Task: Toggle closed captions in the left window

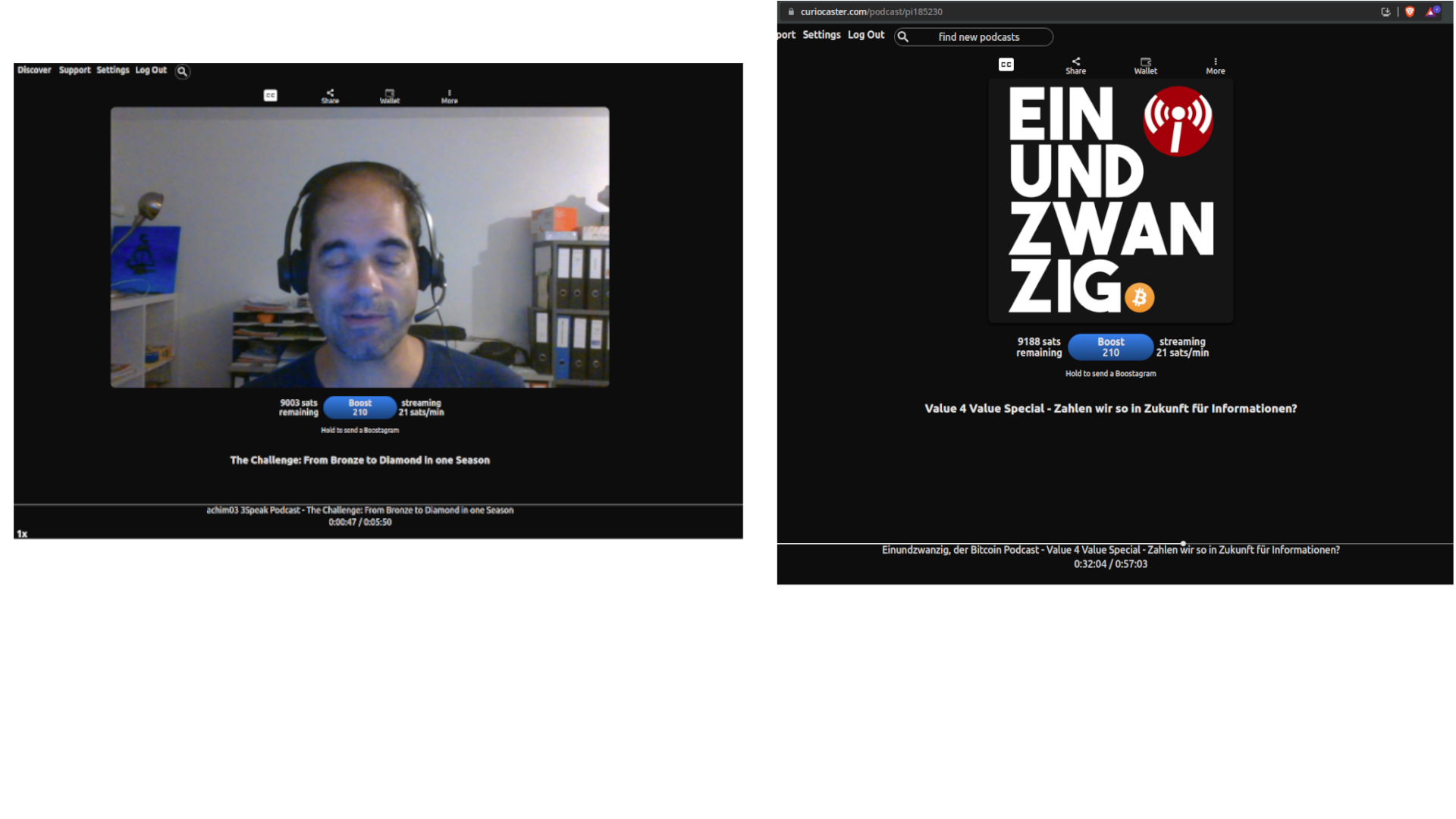Action: point(270,96)
